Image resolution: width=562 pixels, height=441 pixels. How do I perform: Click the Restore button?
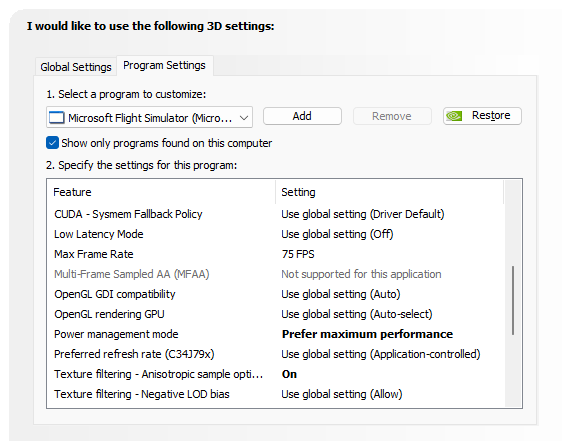click(482, 116)
